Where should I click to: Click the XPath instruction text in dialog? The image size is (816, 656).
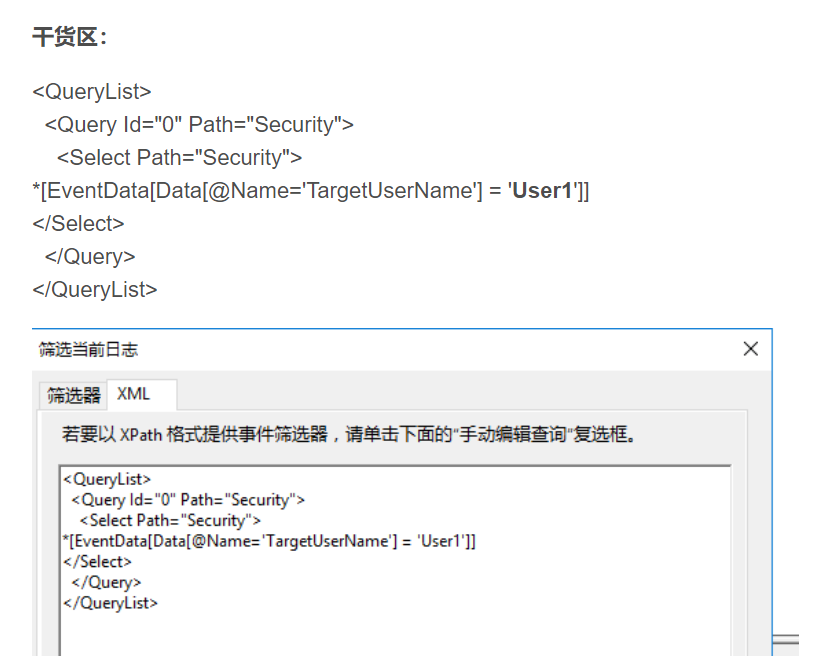click(x=349, y=435)
